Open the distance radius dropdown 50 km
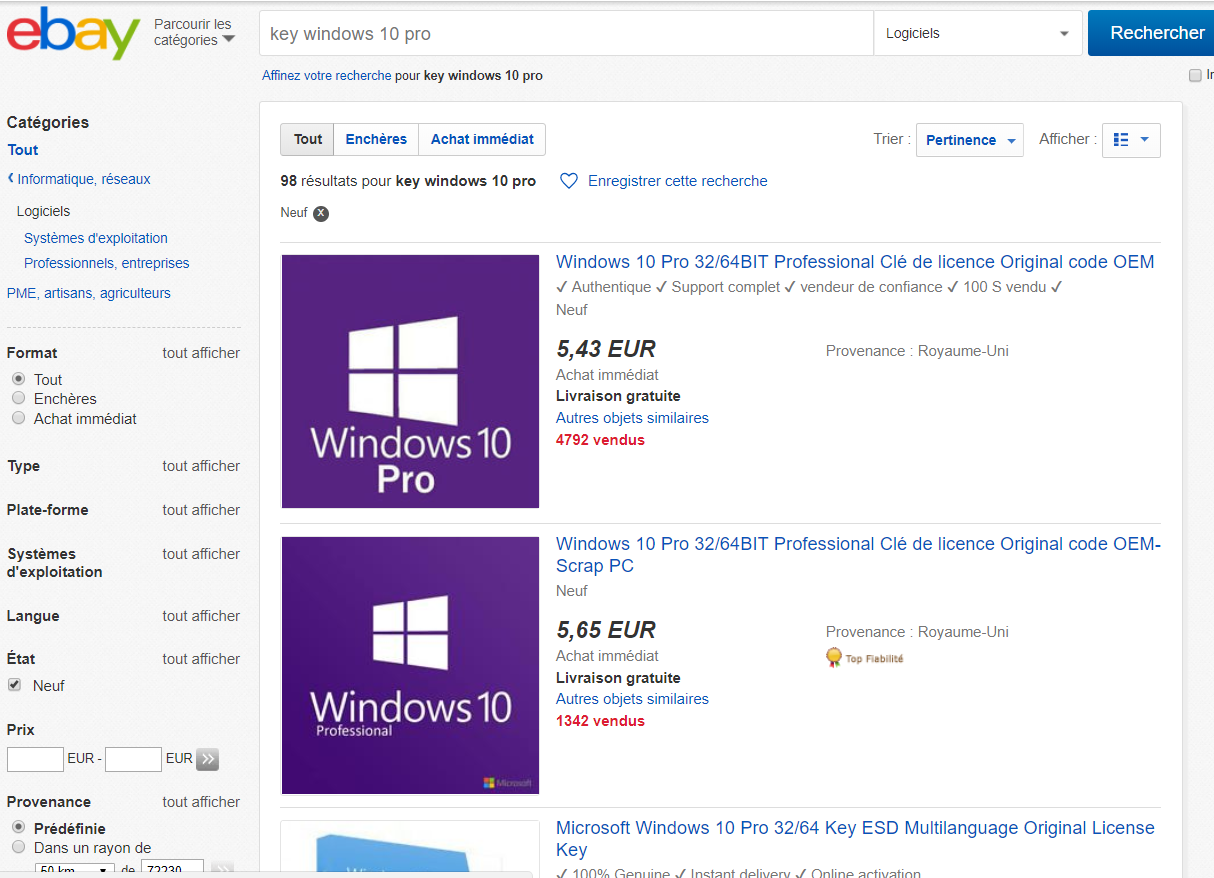 click(x=76, y=870)
